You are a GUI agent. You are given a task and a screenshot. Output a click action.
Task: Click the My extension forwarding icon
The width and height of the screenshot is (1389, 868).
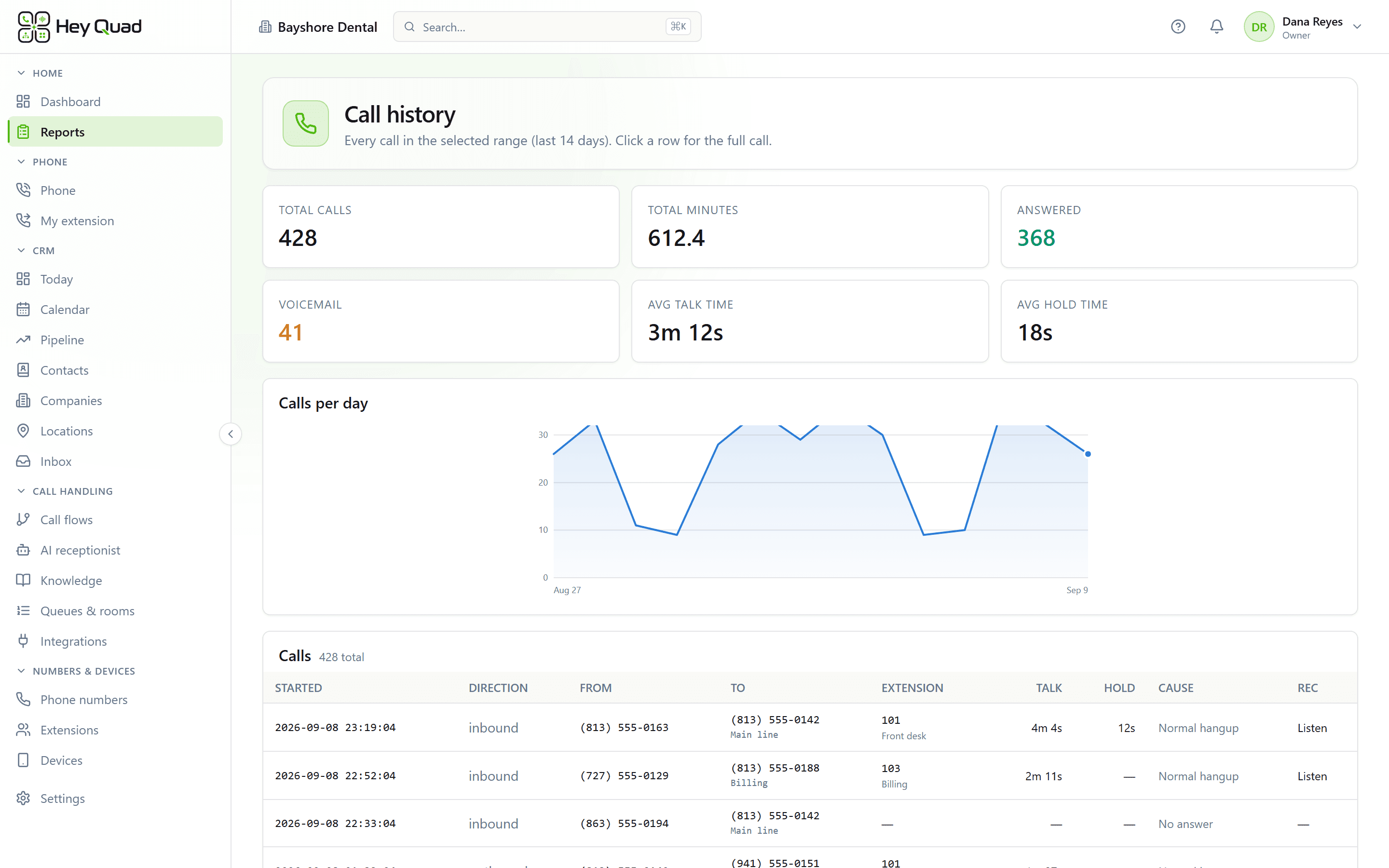point(23,220)
